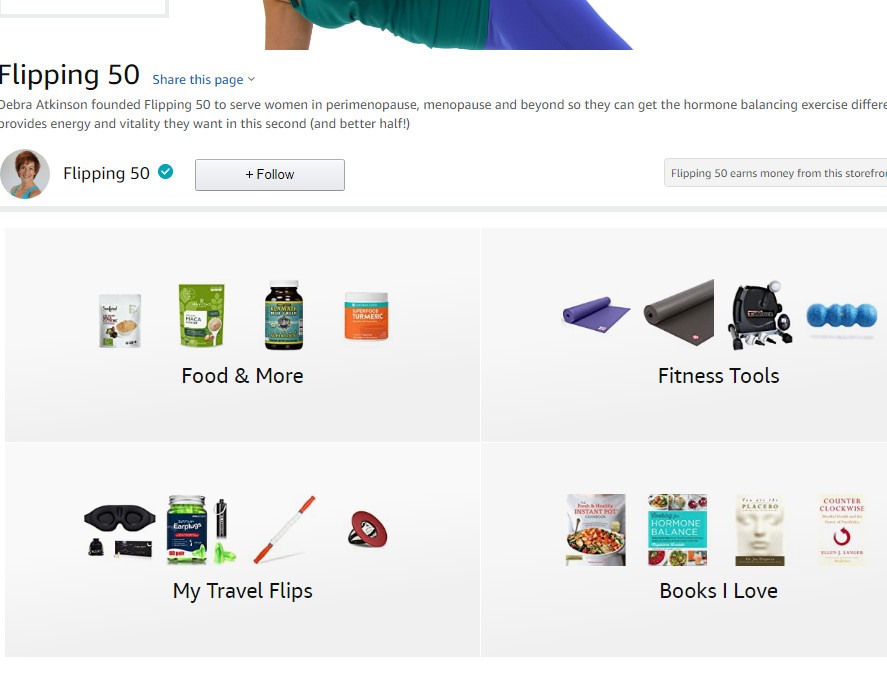Click the verified checkmark badge beside Flipping 50
This screenshot has width=887, height=676.
165,171
